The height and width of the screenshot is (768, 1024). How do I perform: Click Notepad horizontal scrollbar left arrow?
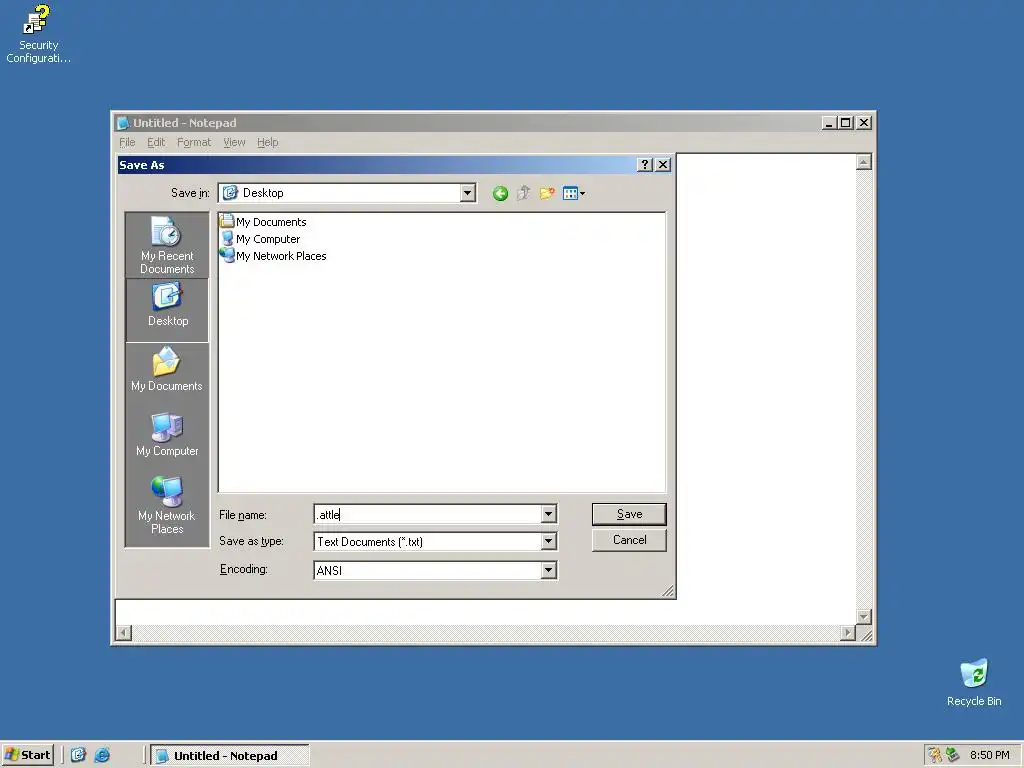click(x=123, y=633)
